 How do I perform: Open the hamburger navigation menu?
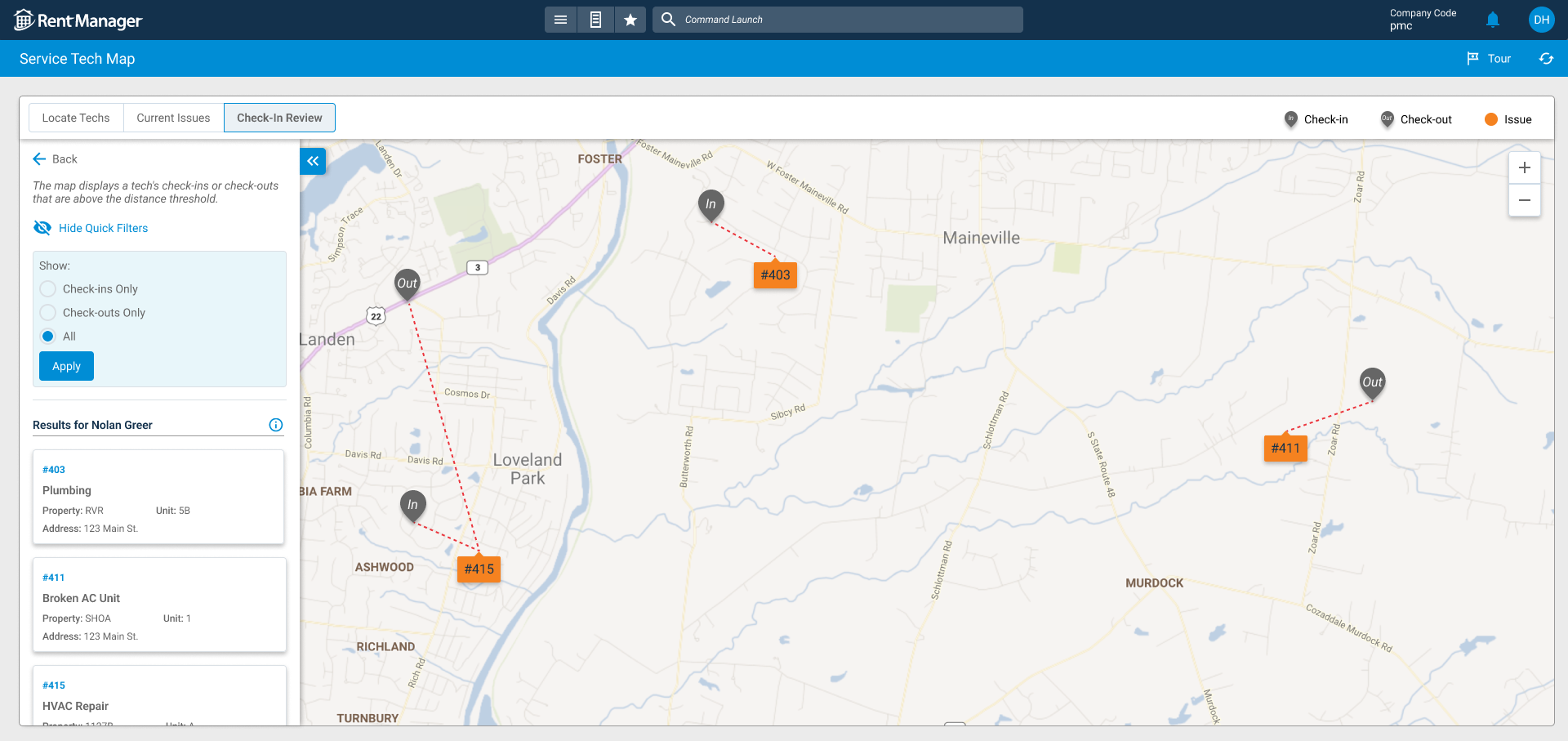[x=560, y=19]
